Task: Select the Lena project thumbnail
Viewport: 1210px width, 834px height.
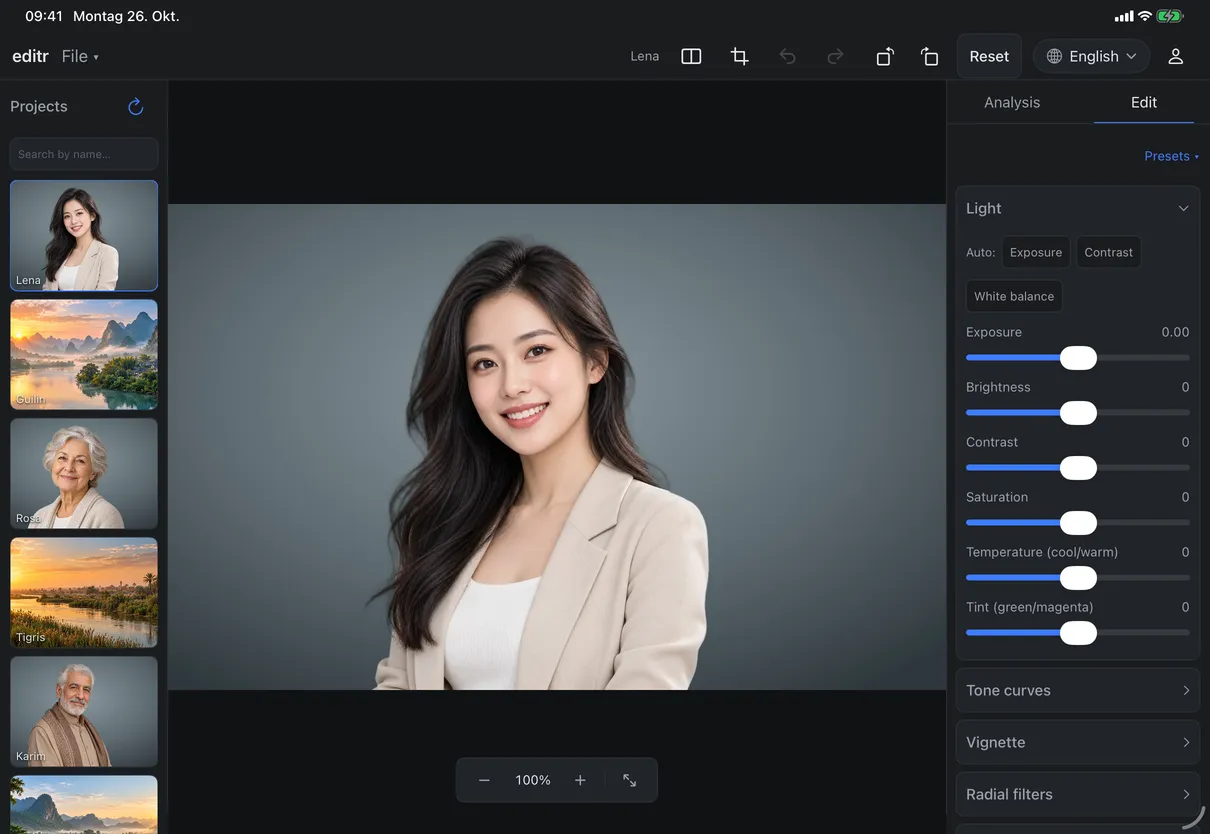Action: (84, 235)
